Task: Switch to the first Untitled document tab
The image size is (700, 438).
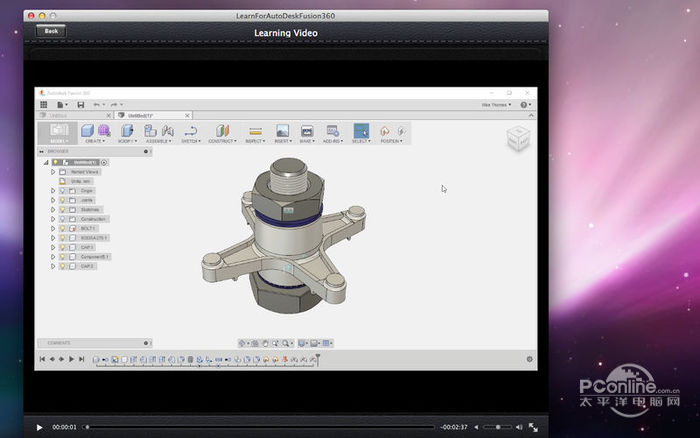Action: click(x=57, y=115)
